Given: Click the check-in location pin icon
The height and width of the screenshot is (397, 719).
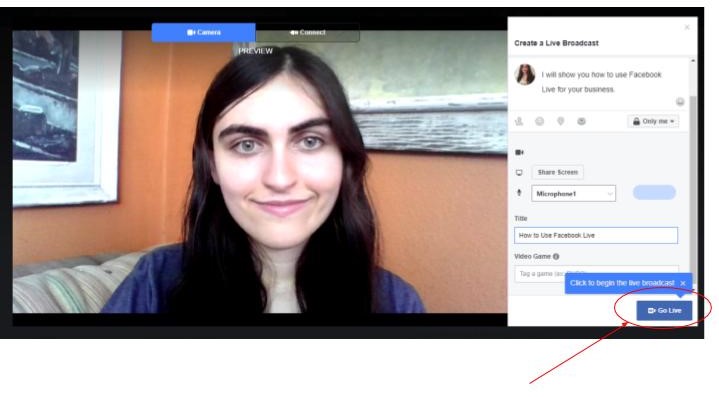Looking at the screenshot, I should 560,121.
